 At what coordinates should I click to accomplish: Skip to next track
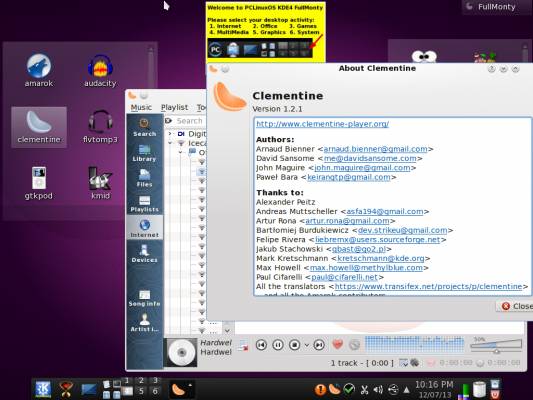pos(319,345)
